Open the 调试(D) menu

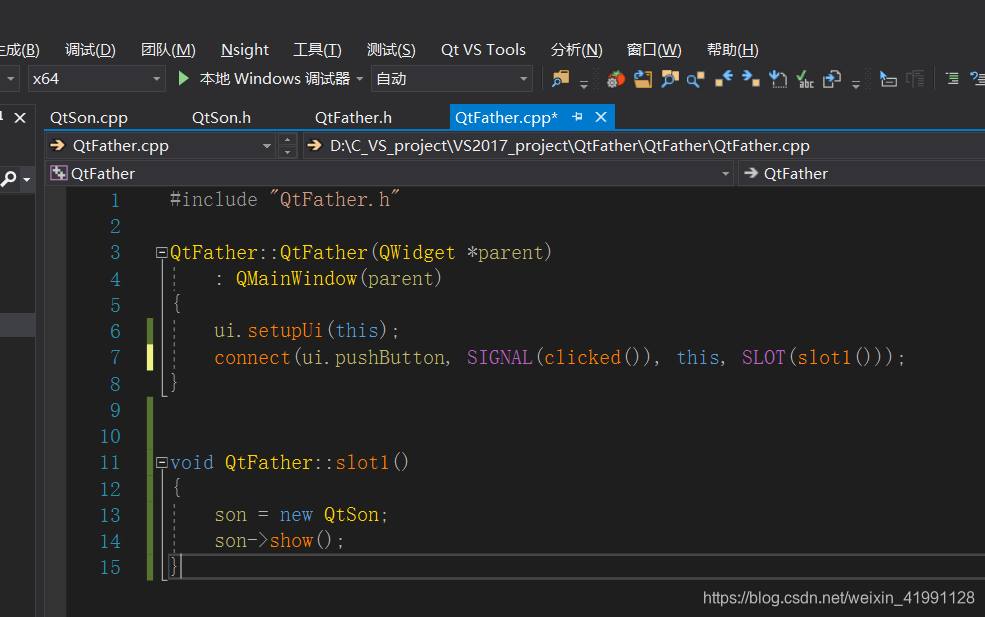90,50
